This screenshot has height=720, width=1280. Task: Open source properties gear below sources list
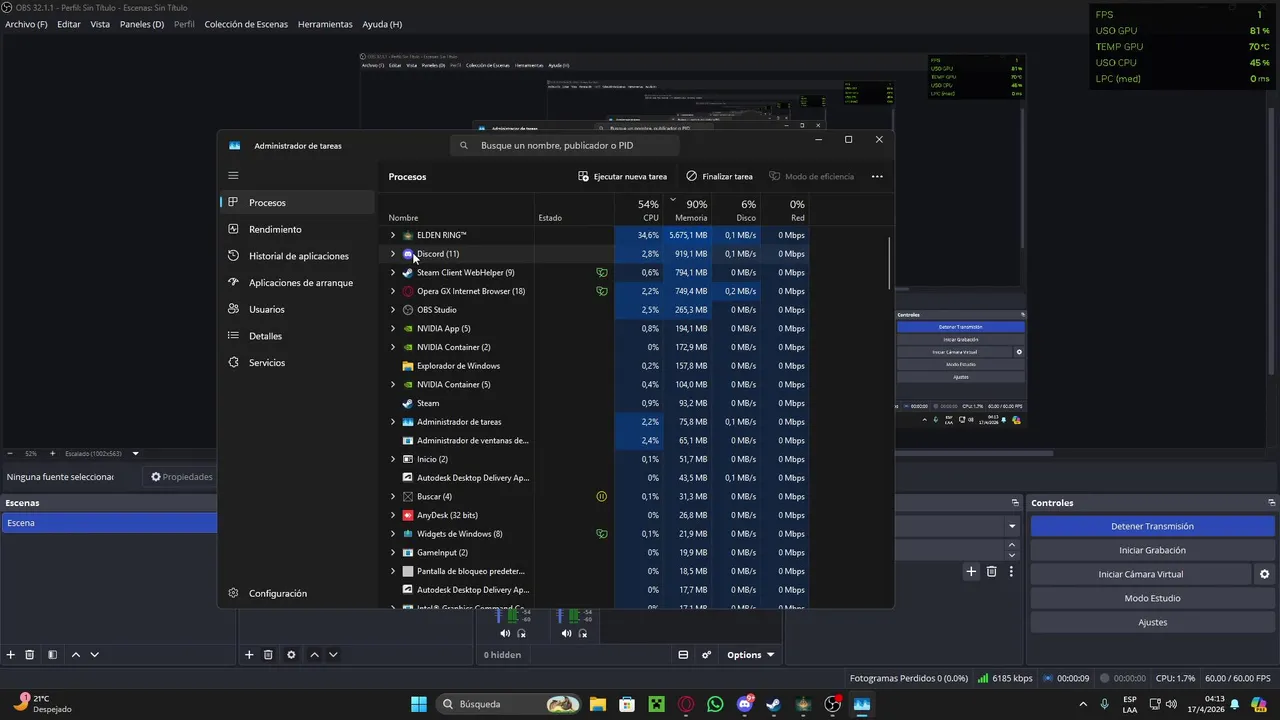pyautogui.click(x=291, y=655)
